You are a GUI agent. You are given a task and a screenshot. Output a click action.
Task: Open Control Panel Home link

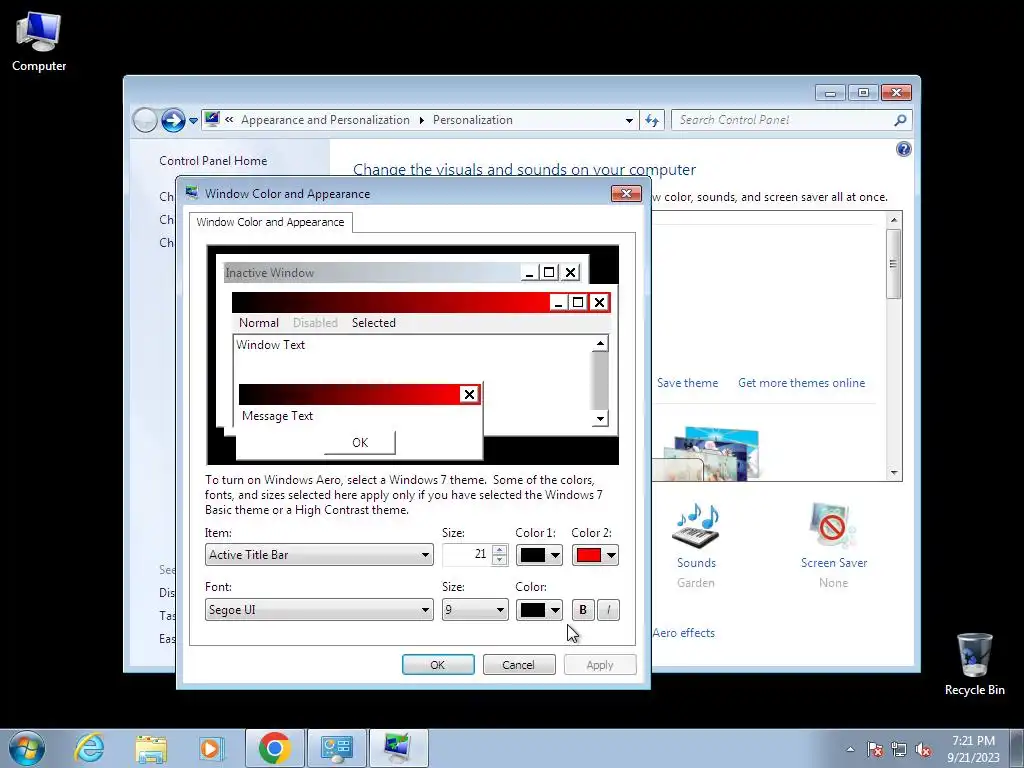213,161
